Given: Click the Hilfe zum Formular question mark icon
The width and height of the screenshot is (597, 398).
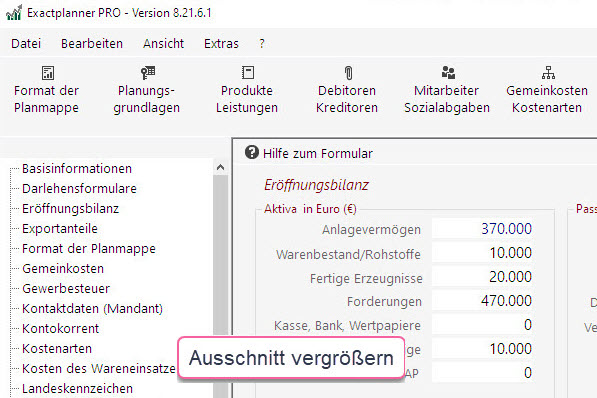Looking at the screenshot, I should click(252, 152).
